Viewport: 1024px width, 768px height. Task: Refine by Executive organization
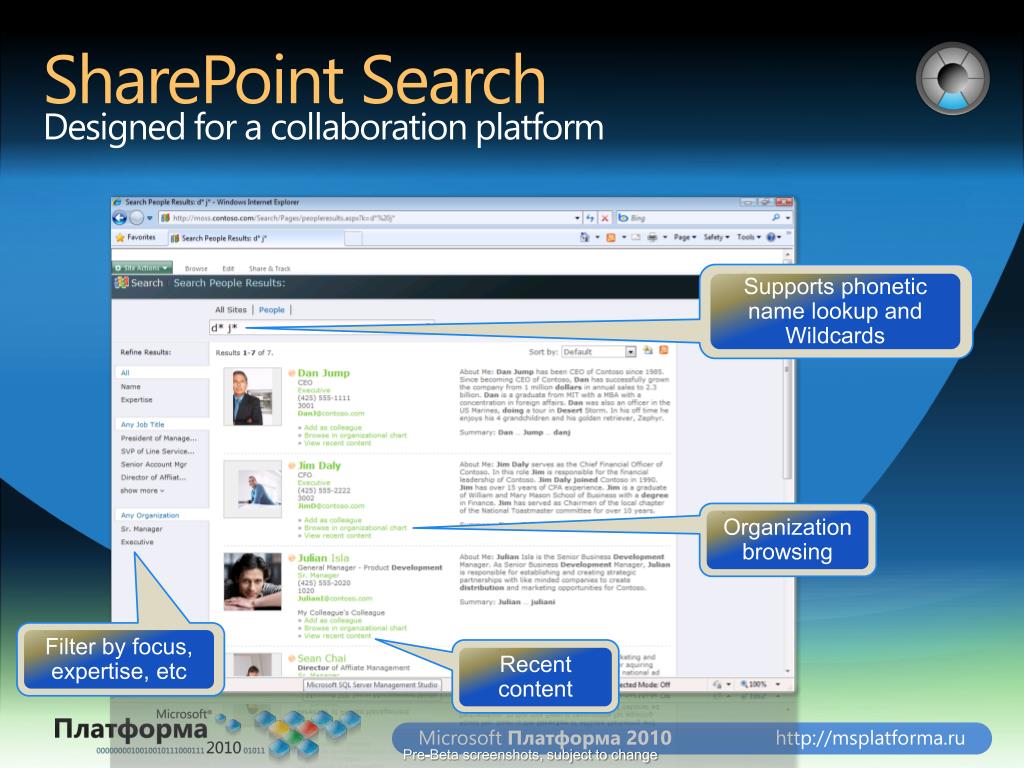tap(137, 542)
